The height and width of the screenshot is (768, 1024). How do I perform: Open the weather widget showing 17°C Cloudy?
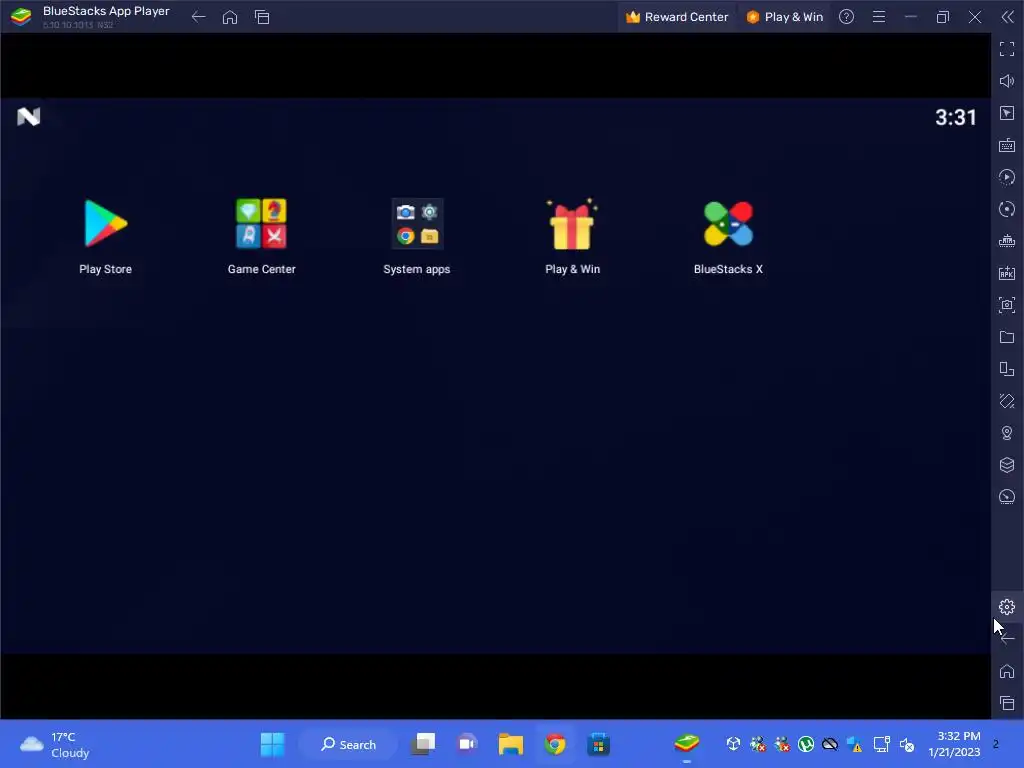point(55,744)
